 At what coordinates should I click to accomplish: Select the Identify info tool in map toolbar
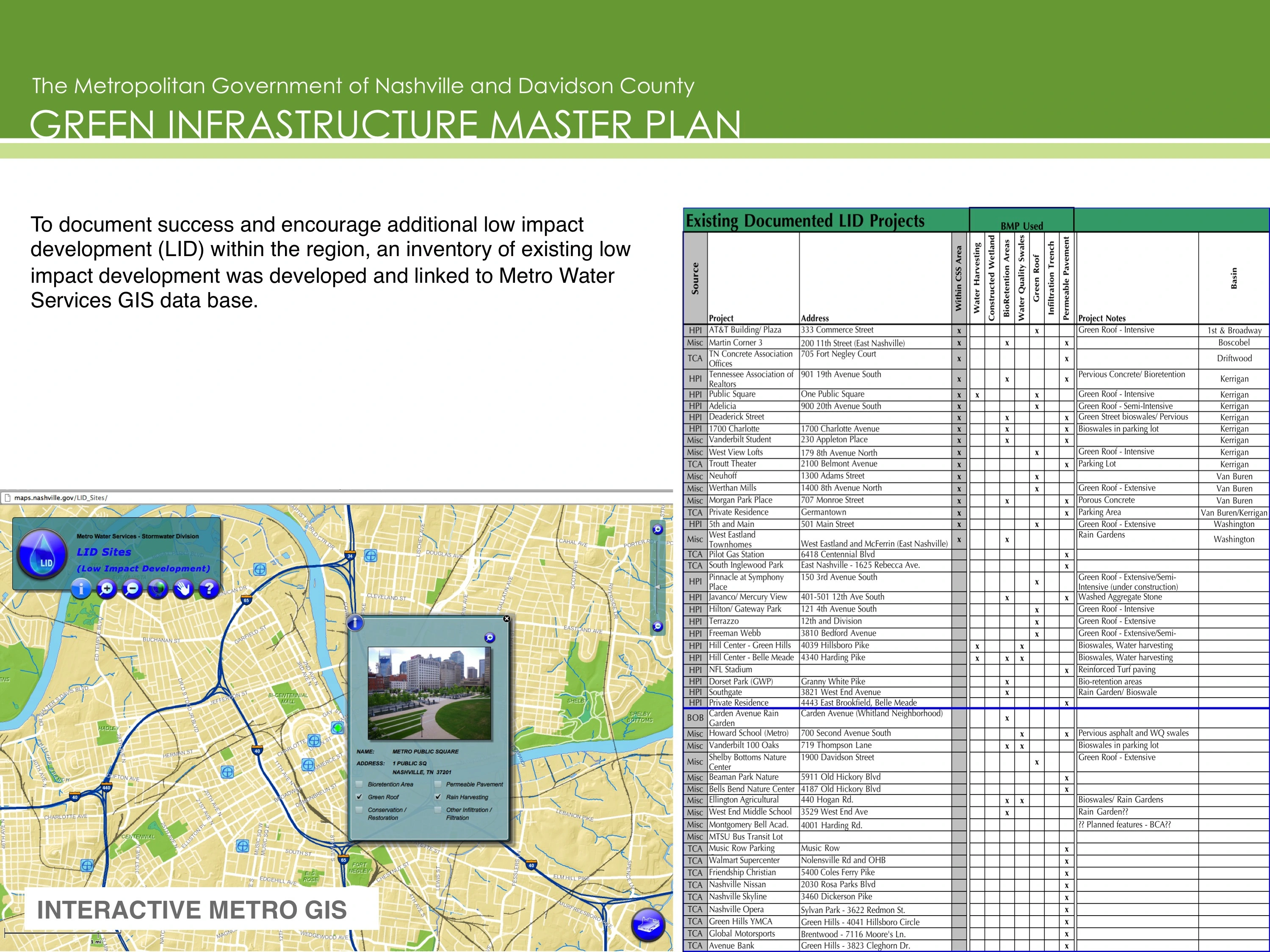(81, 589)
